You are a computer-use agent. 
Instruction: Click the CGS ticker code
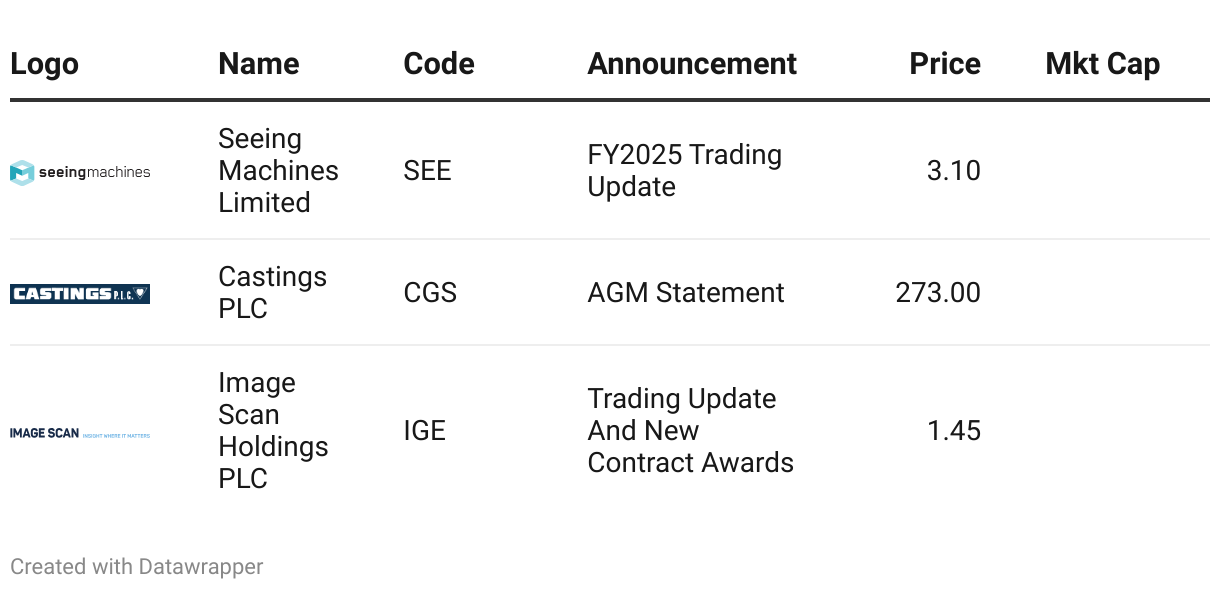click(x=430, y=293)
